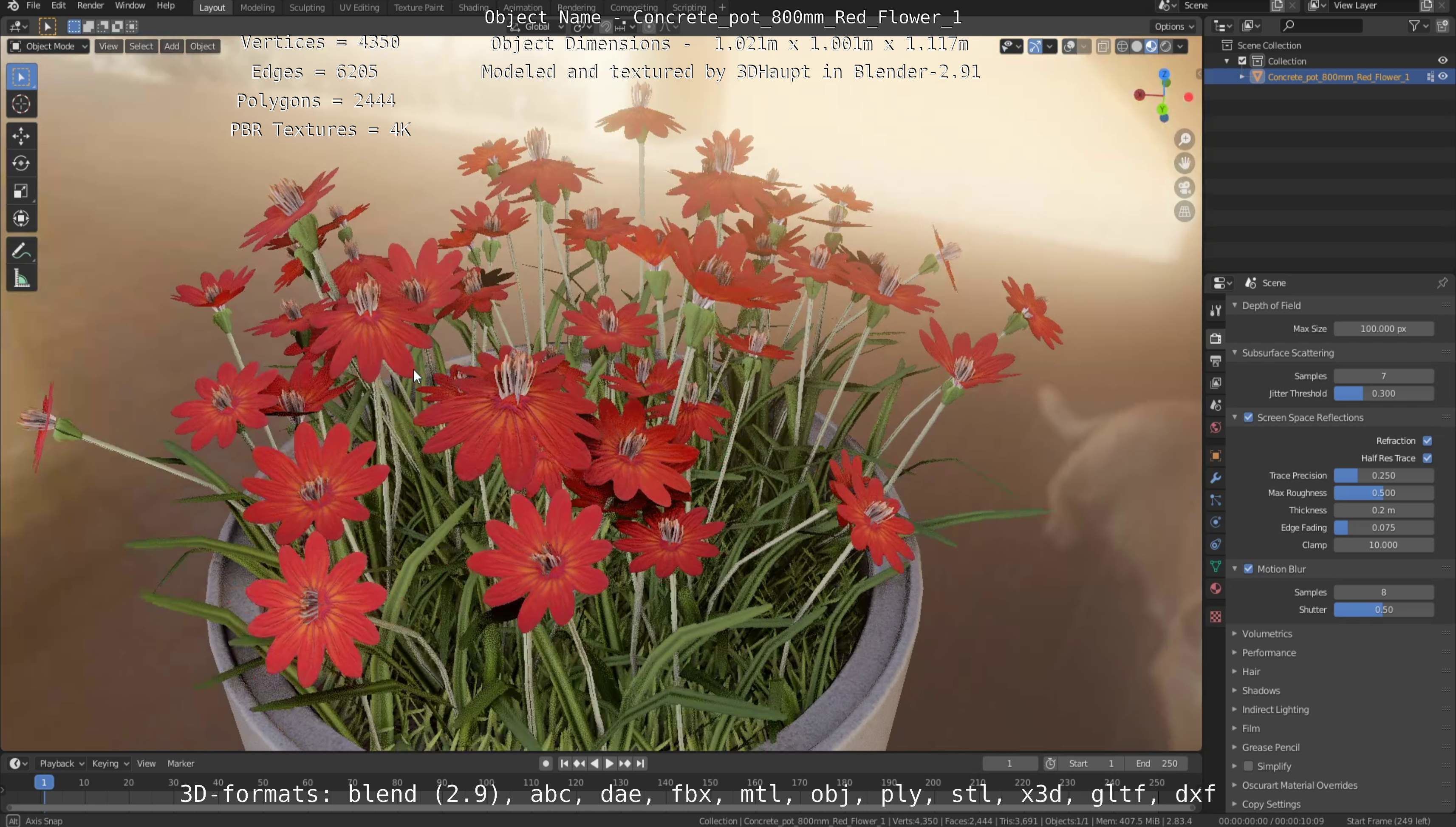The width and height of the screenshot is (1456, 827).
Task: Toggle Screen Space Reflections checkbox
Action: [x=1248, y=417]
